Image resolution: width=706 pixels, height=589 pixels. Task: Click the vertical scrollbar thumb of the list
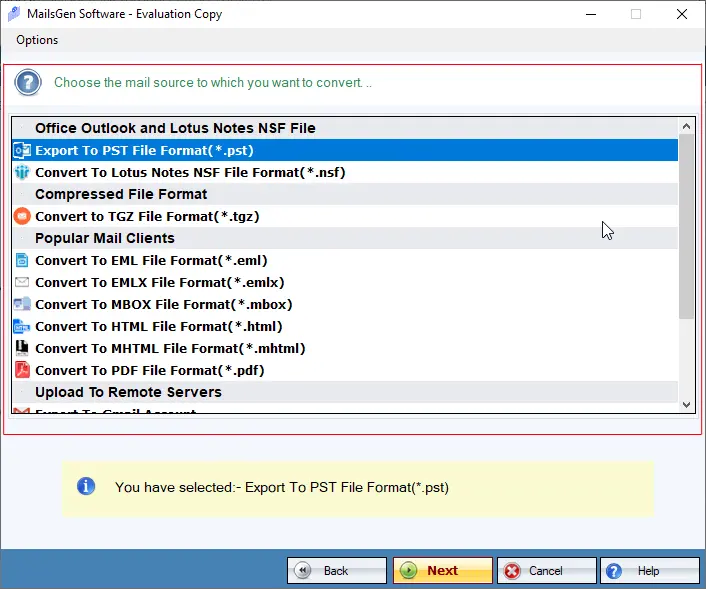[x=686, y=227]
